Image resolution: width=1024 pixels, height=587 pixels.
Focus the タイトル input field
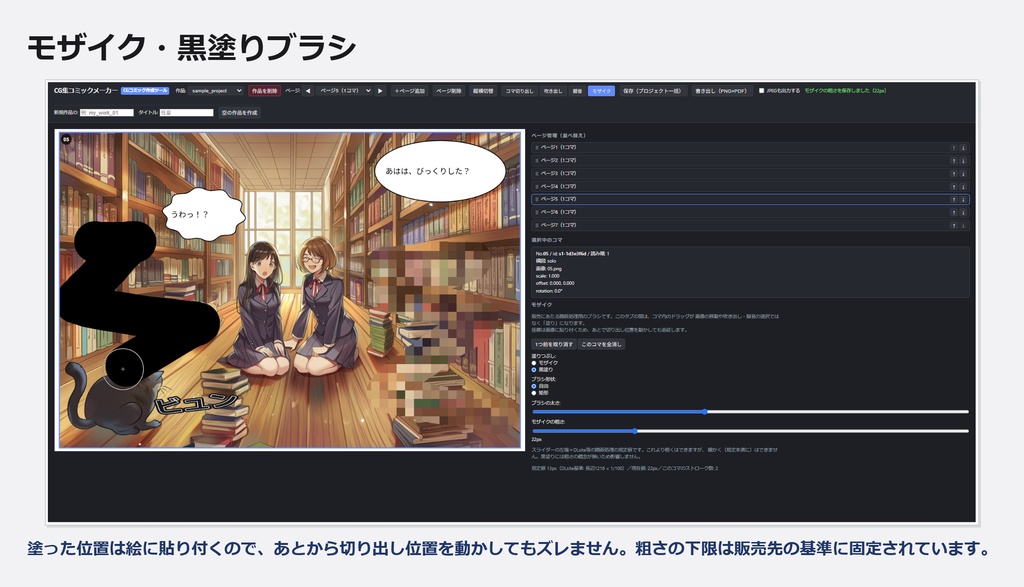(187, 112)
